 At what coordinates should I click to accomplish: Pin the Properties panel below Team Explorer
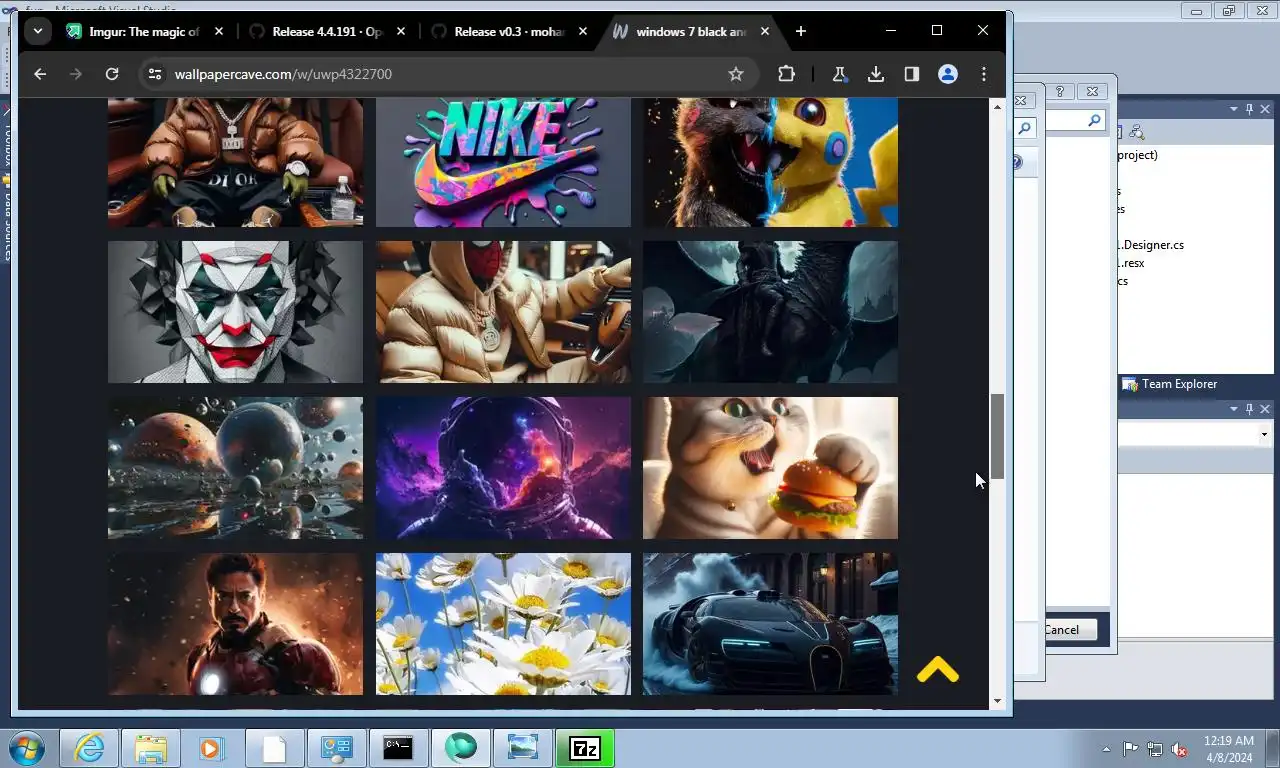[1250, 409]
